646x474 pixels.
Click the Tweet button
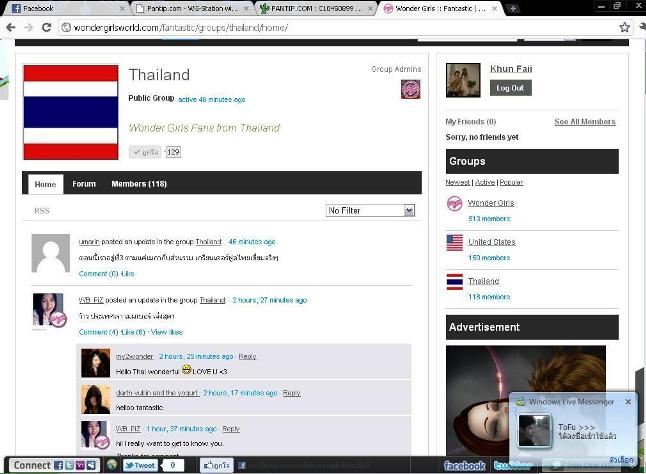pyautogui.click(x=140, y=465)
